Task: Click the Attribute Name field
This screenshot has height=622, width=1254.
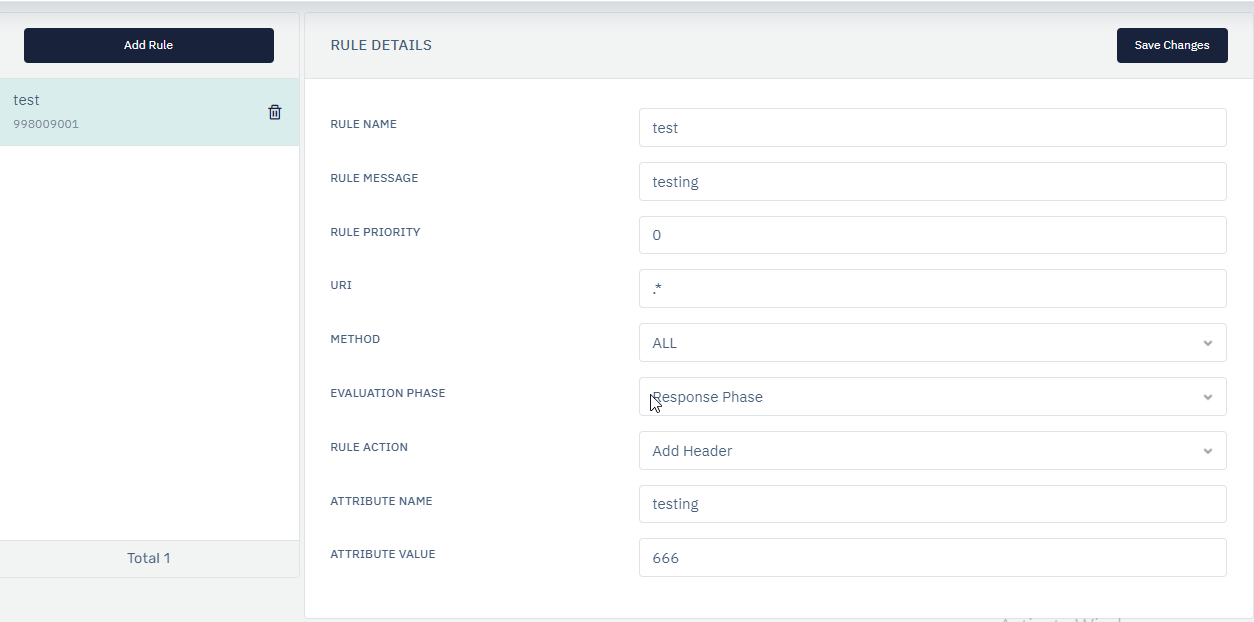Action: point(933,504)
